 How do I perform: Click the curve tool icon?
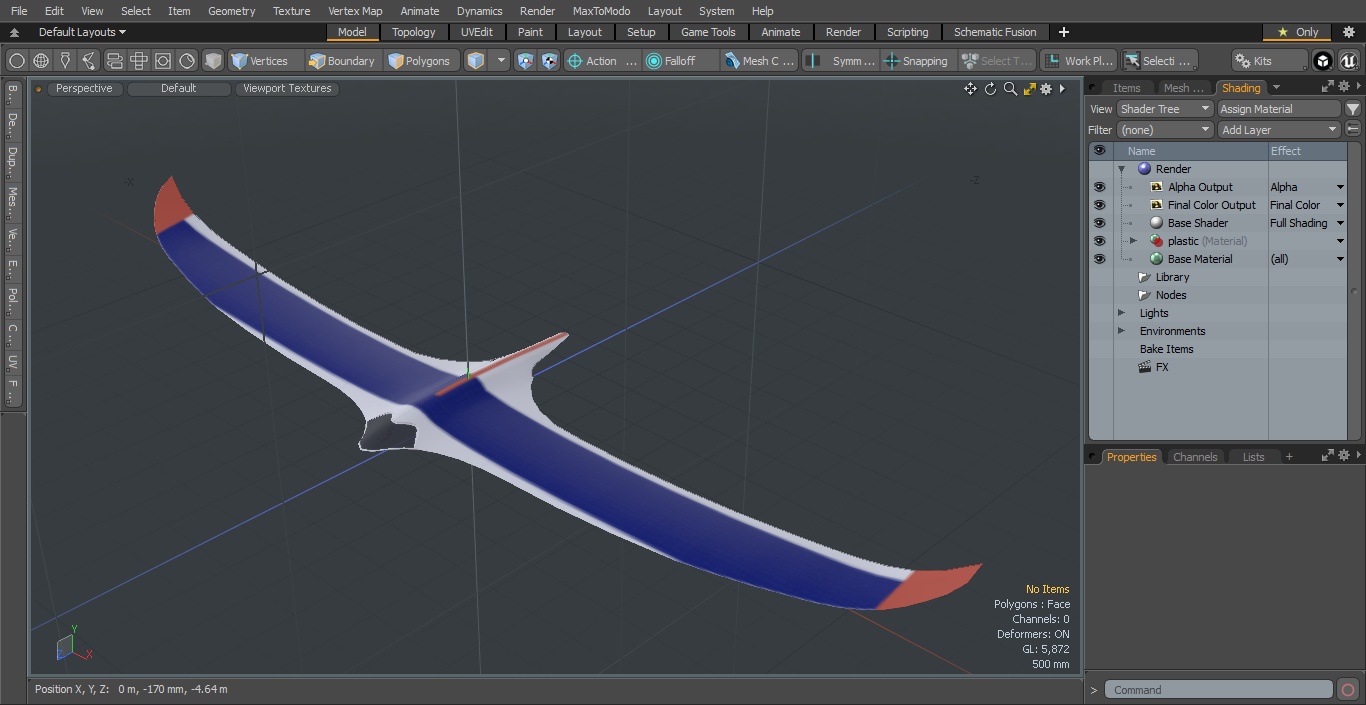[89, 61]
